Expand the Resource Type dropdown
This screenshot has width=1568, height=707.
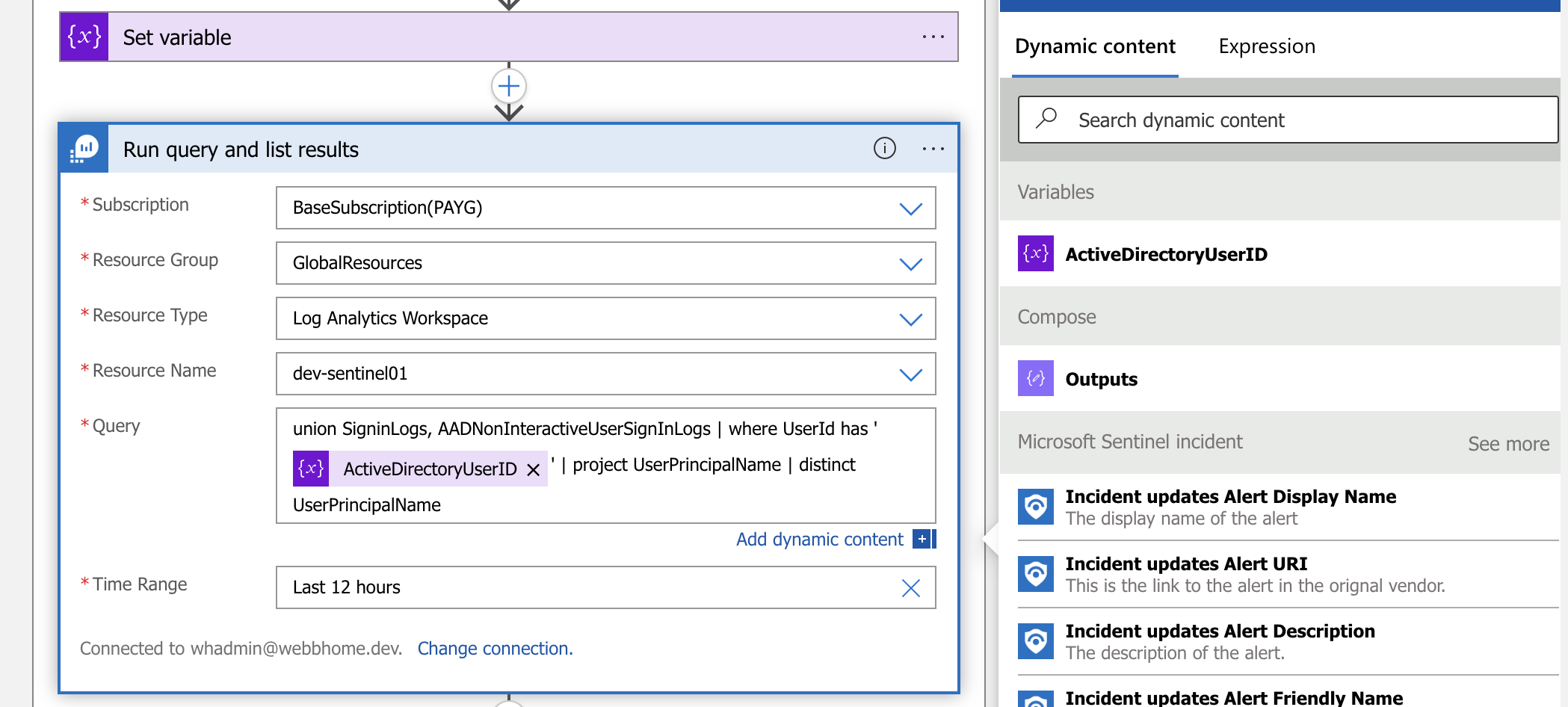[910, 319]
